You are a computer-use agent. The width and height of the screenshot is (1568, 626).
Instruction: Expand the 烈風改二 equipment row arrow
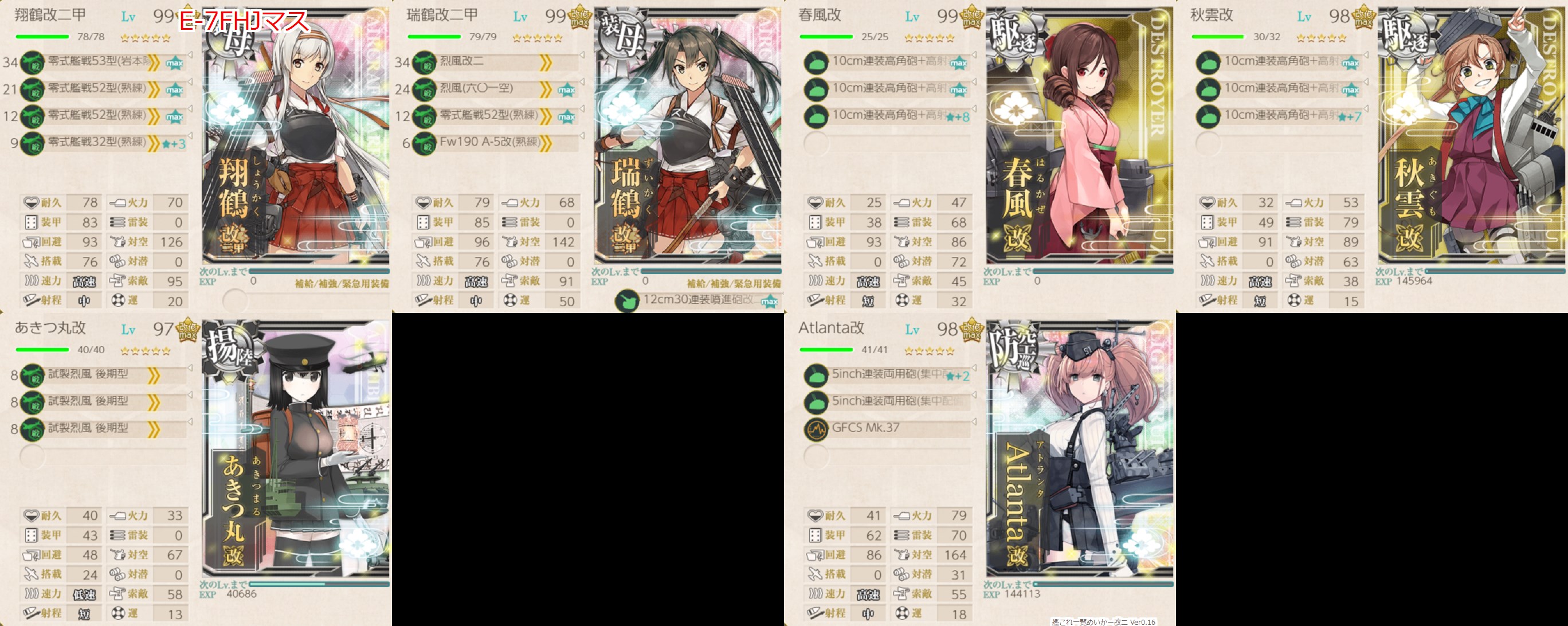582,55
